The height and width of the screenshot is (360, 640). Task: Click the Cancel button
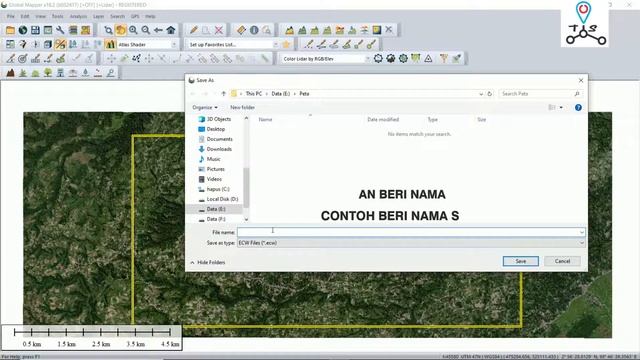562,261
